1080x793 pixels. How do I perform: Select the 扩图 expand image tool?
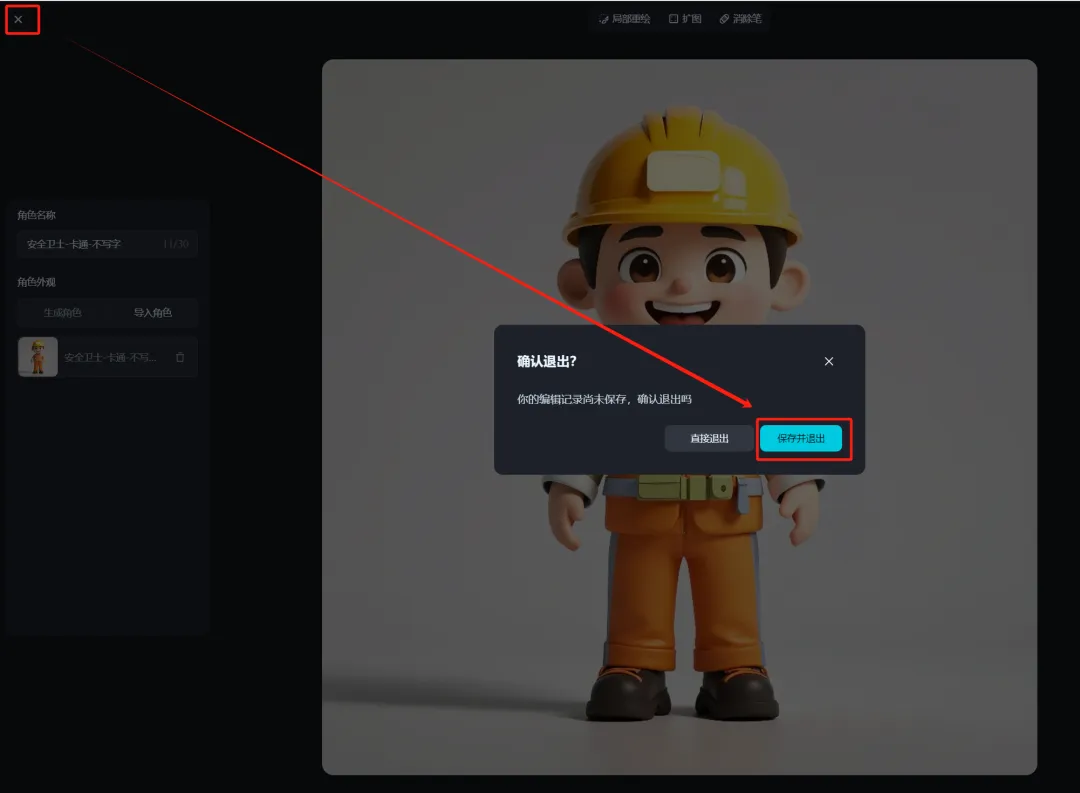click(685, 19)
